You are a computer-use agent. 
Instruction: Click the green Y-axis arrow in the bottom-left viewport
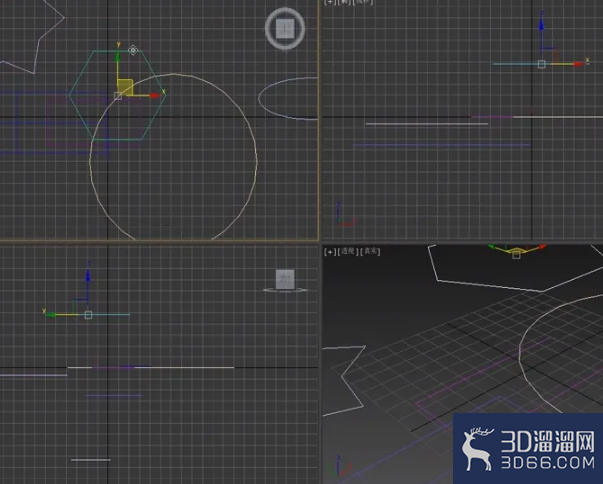[51, 314]
